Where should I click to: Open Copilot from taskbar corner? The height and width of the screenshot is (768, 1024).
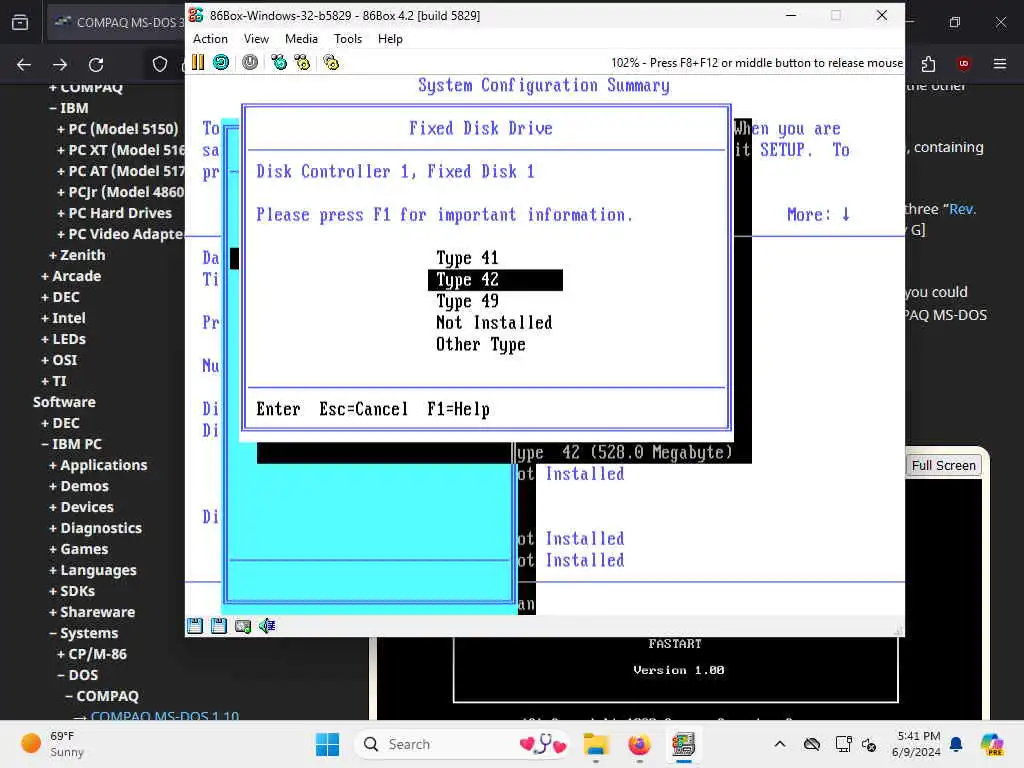(992, 744)
